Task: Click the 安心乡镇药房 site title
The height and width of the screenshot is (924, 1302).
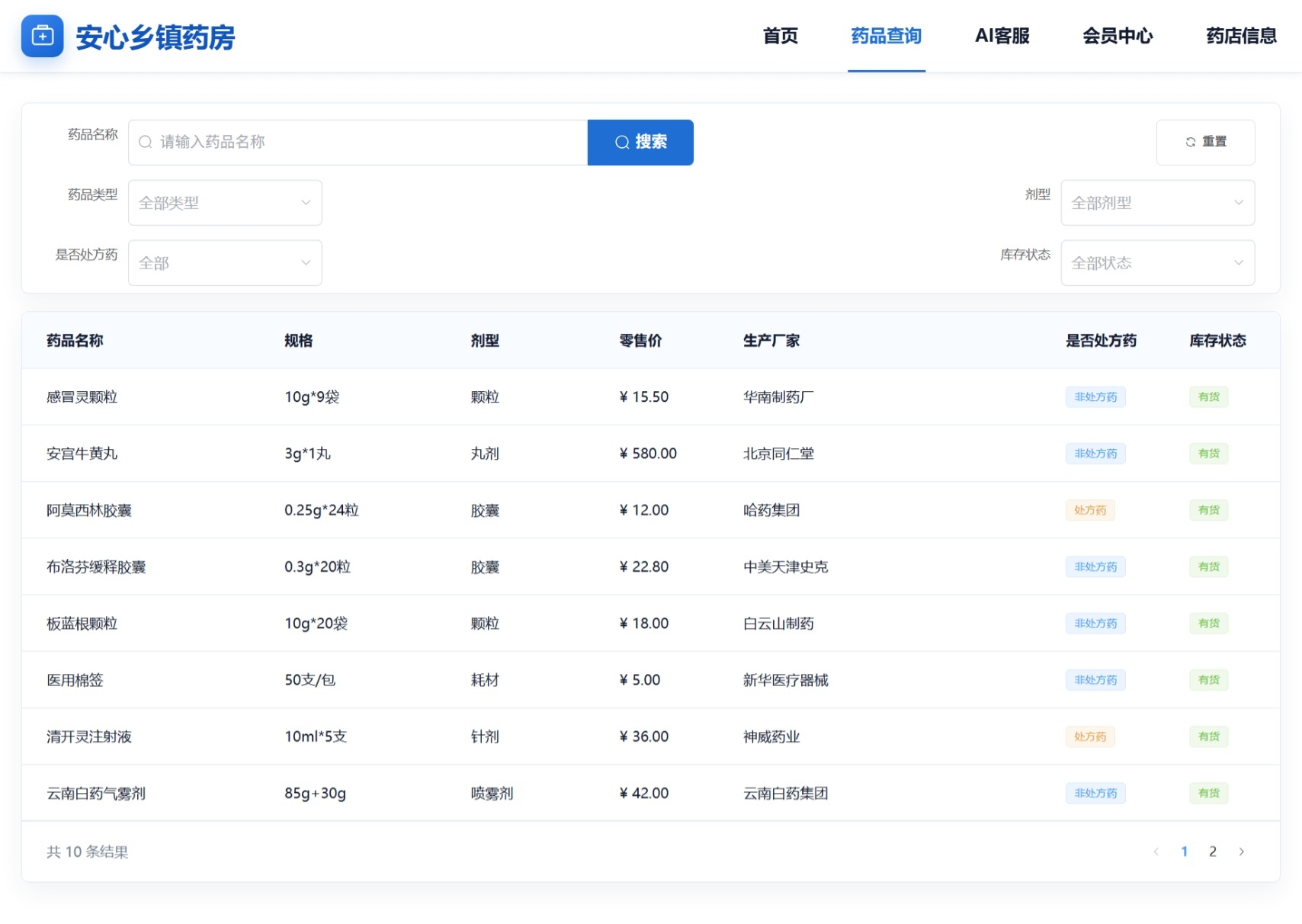Action: pos(156,37)
